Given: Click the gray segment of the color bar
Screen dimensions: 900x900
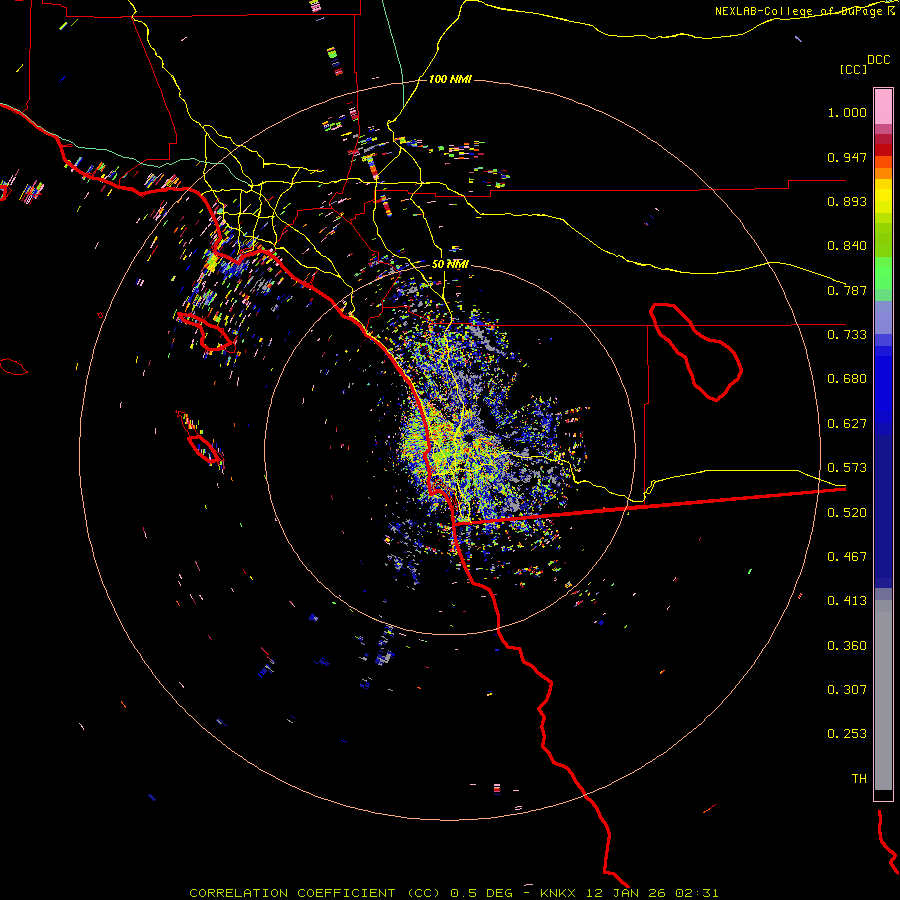Looking at the screenshot, I should pyautogui.click(x=883, y=695).
